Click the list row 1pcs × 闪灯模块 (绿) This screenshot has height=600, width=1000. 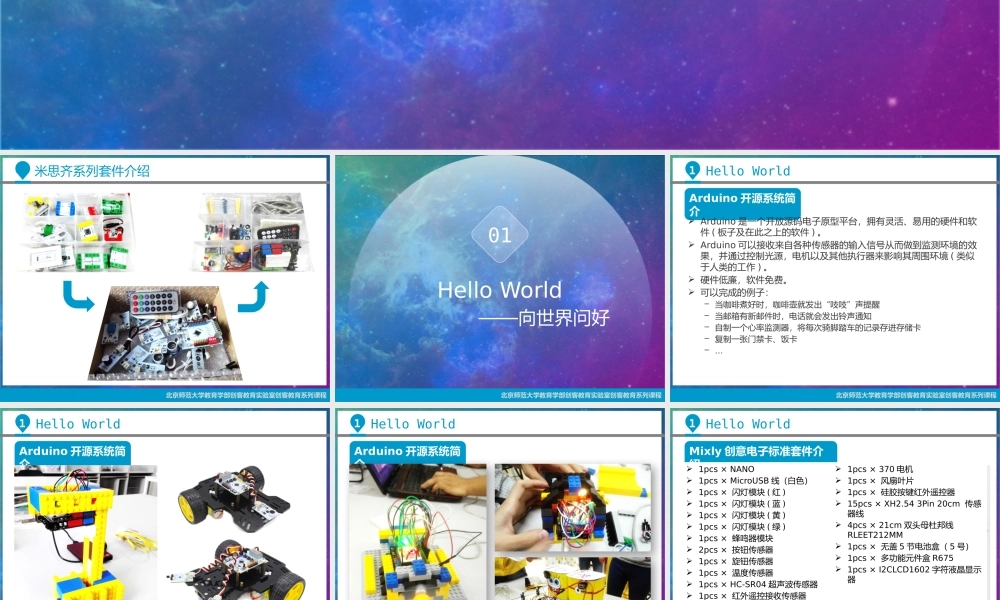(742, 527)
